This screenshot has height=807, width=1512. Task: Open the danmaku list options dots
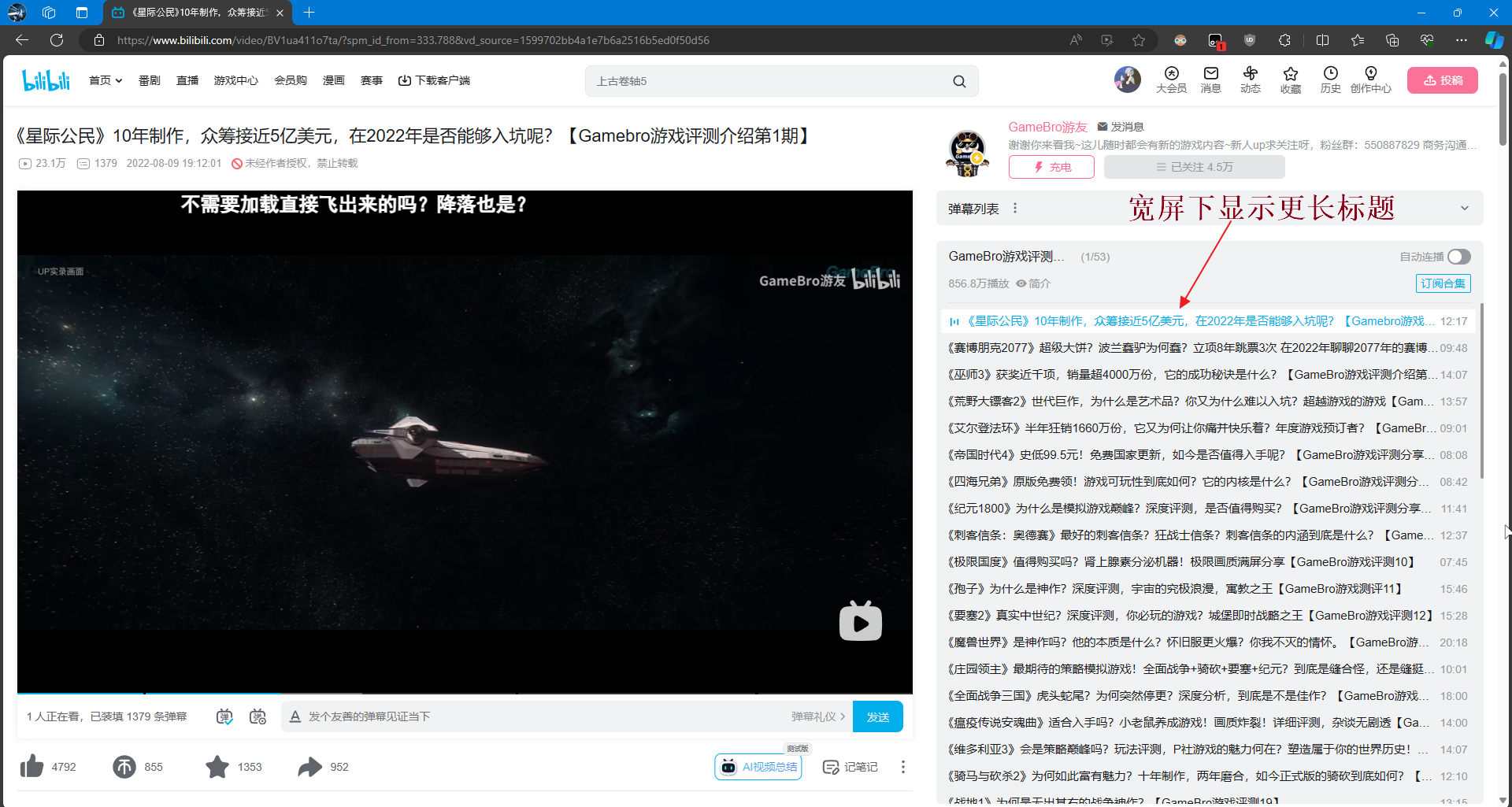click(x=1015, y=209)
